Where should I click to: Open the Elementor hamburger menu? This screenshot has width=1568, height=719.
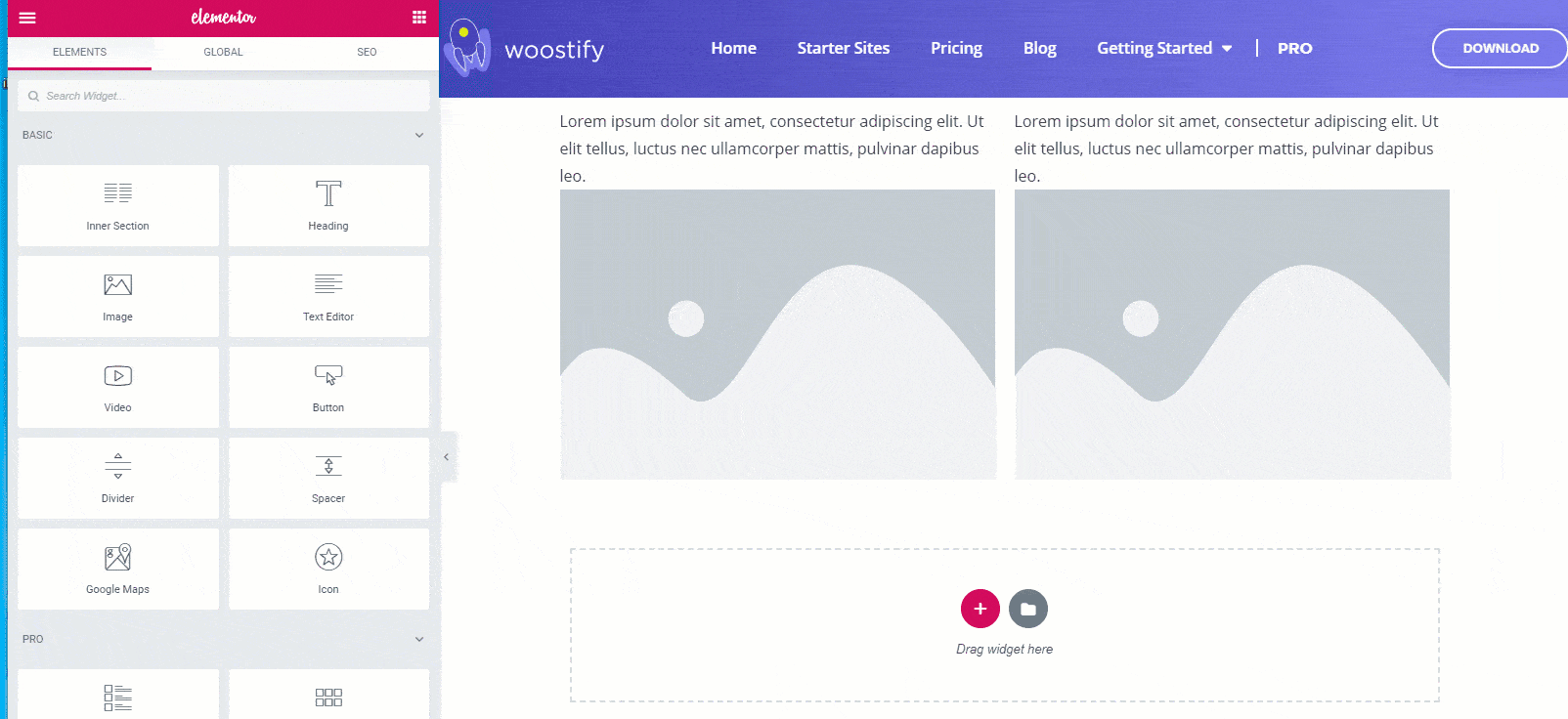pyautogui.click(x=27, y=18)
